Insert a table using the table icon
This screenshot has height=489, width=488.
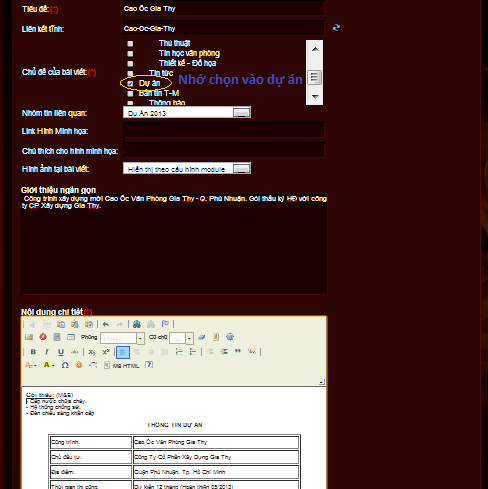pyautogui.click(x=71, y=337)
